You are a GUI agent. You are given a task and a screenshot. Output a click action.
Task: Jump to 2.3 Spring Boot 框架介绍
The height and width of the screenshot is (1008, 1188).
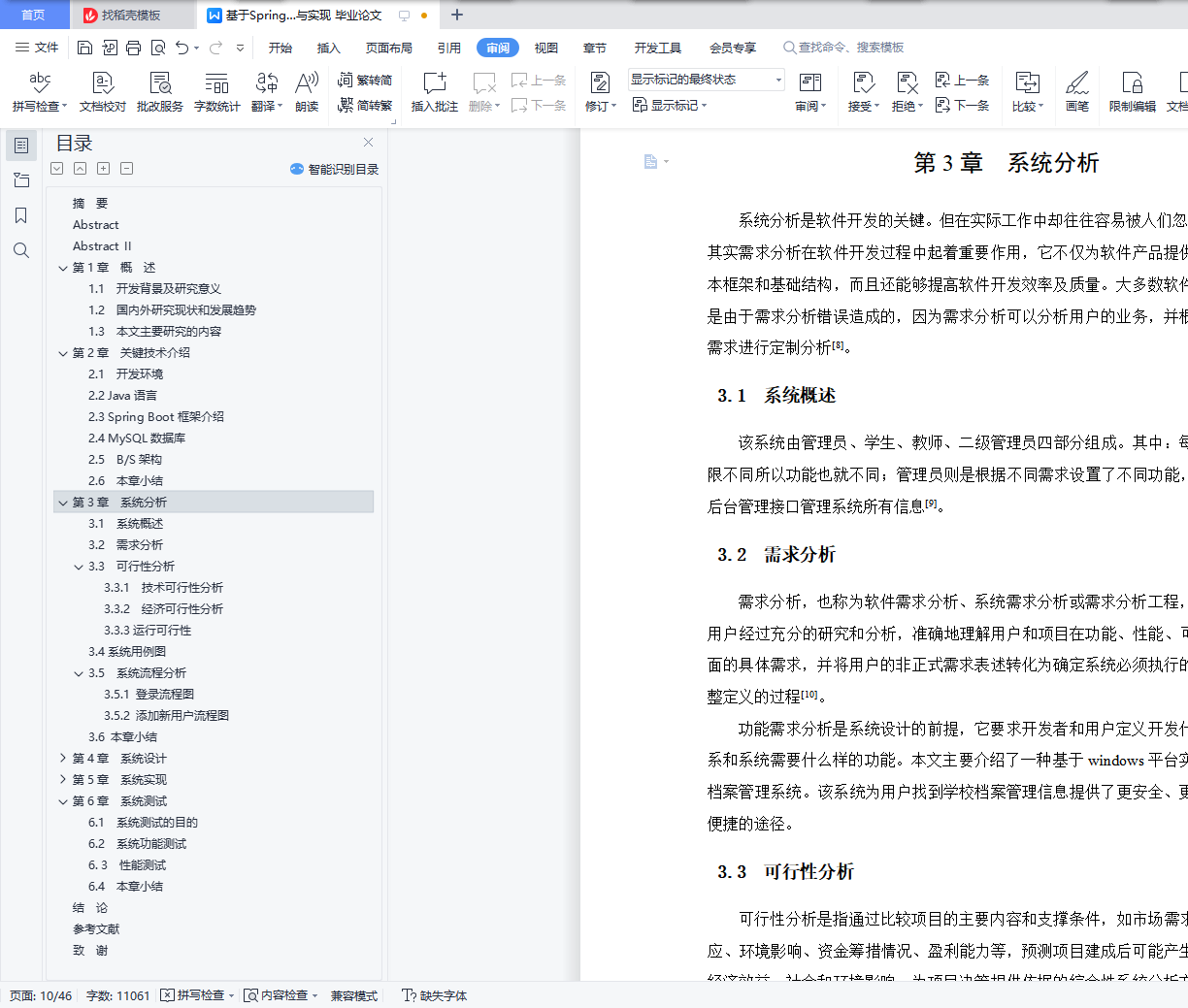point(156,417)
